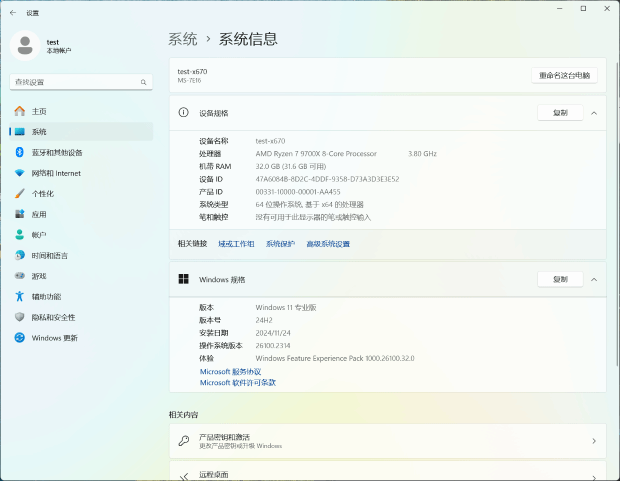Click the 相关内容 heading
Image resolution: width=620 pixels, height=481 pixels.
click(183, 415)
